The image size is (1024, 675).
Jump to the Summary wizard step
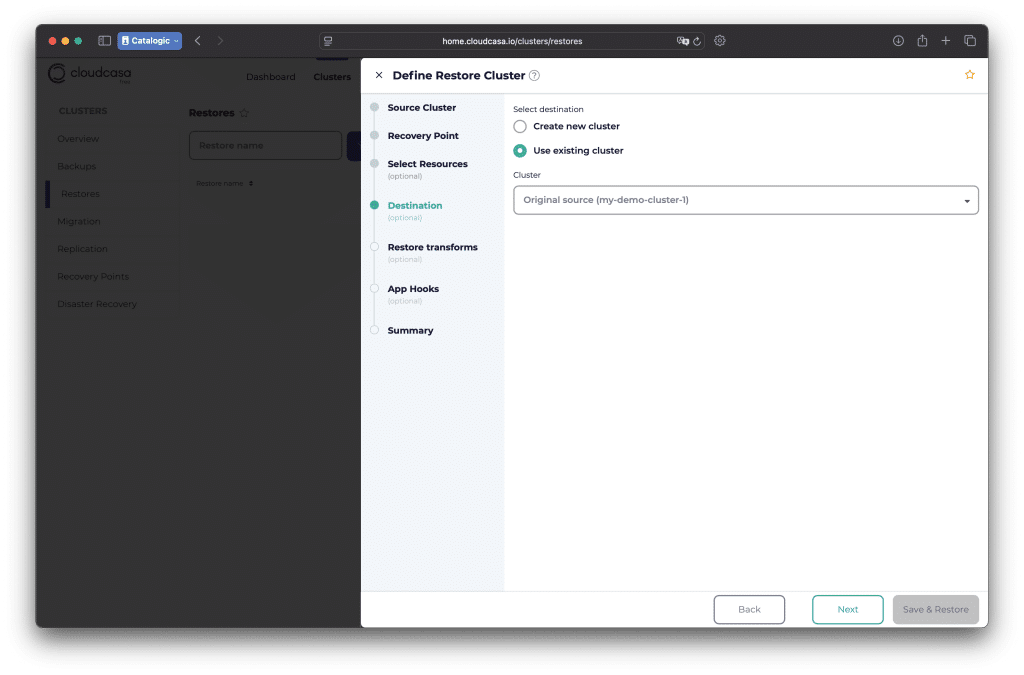pos(410,330)
